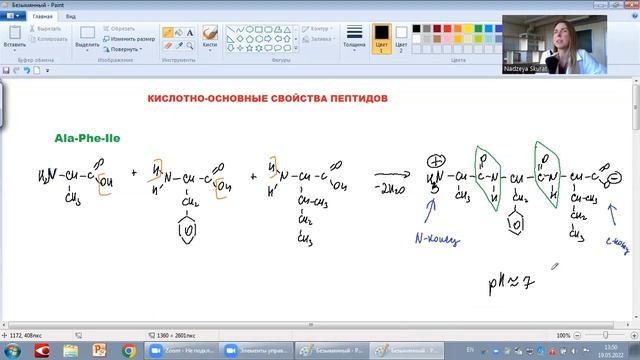
Task: Choose the Four-point star shape
Action: (240, 48)
